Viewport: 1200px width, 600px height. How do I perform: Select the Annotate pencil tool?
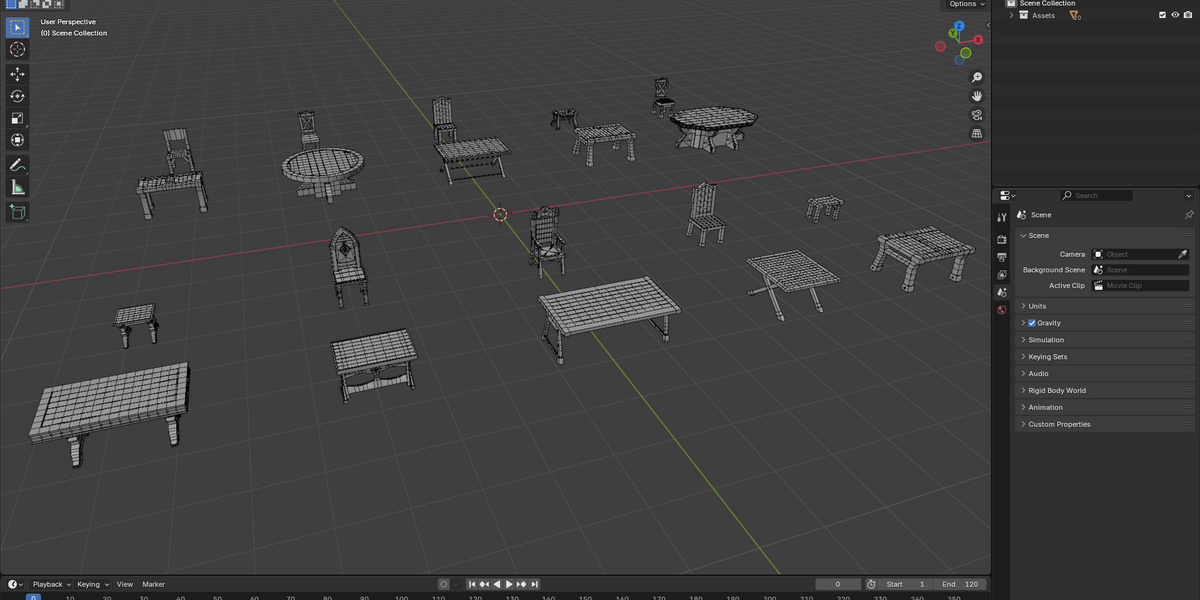pos(18,165)
